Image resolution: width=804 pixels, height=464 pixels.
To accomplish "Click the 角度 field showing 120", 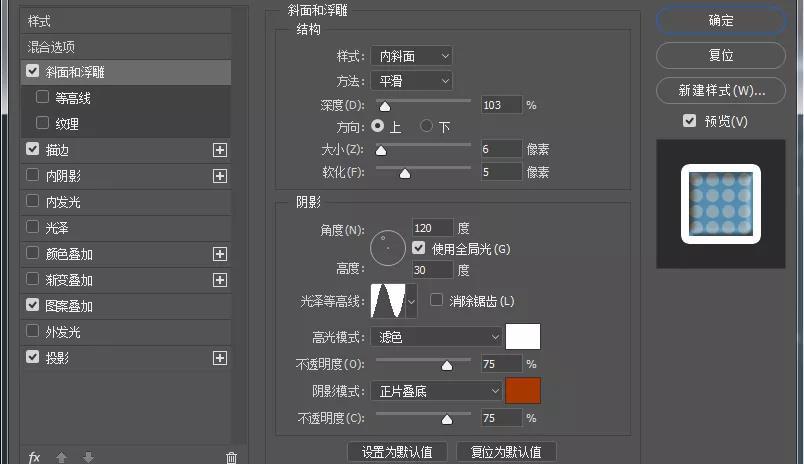I will point(433,228).
